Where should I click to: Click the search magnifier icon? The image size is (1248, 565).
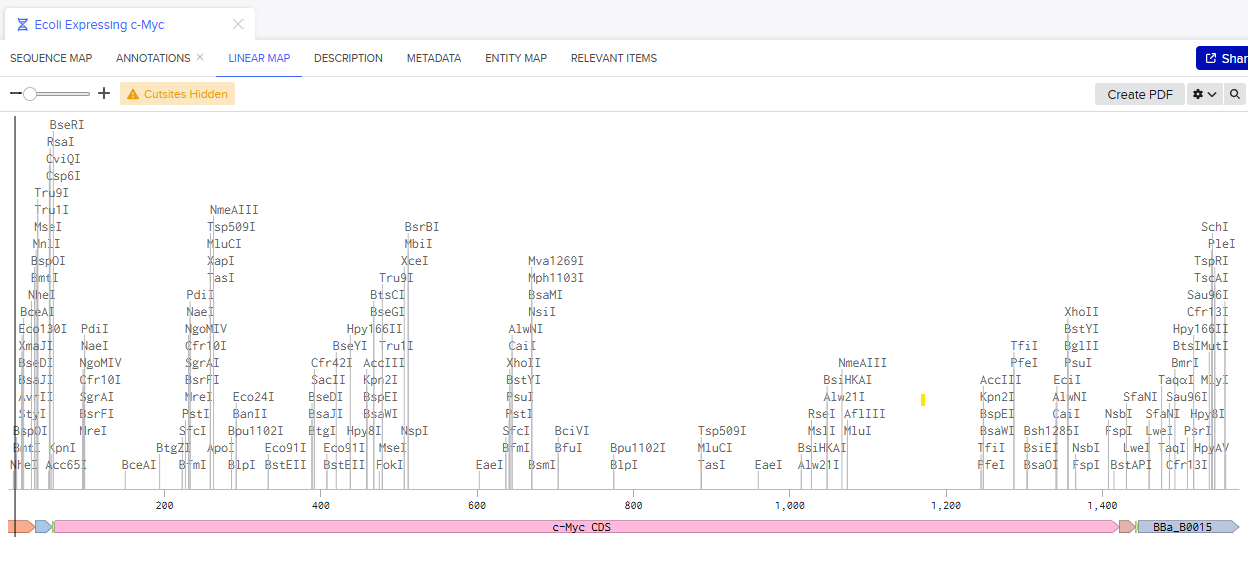[1236, 94]
